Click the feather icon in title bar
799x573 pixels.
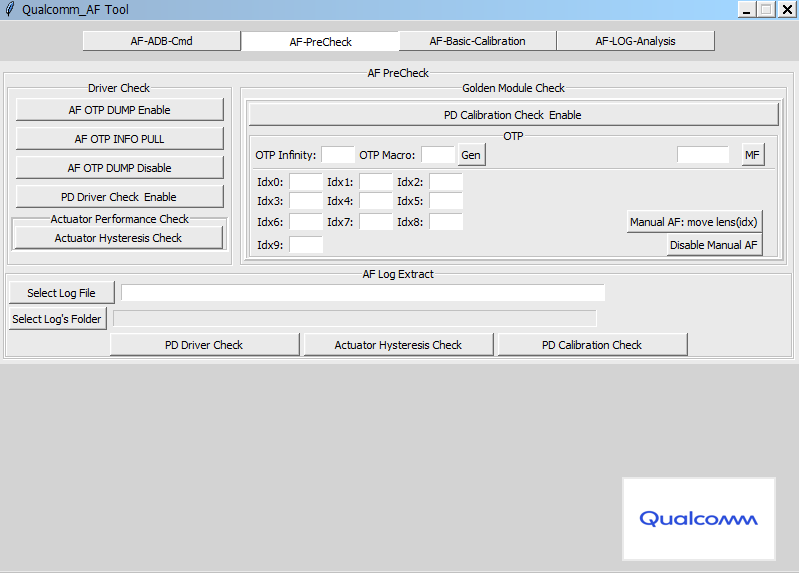[10, 9]
